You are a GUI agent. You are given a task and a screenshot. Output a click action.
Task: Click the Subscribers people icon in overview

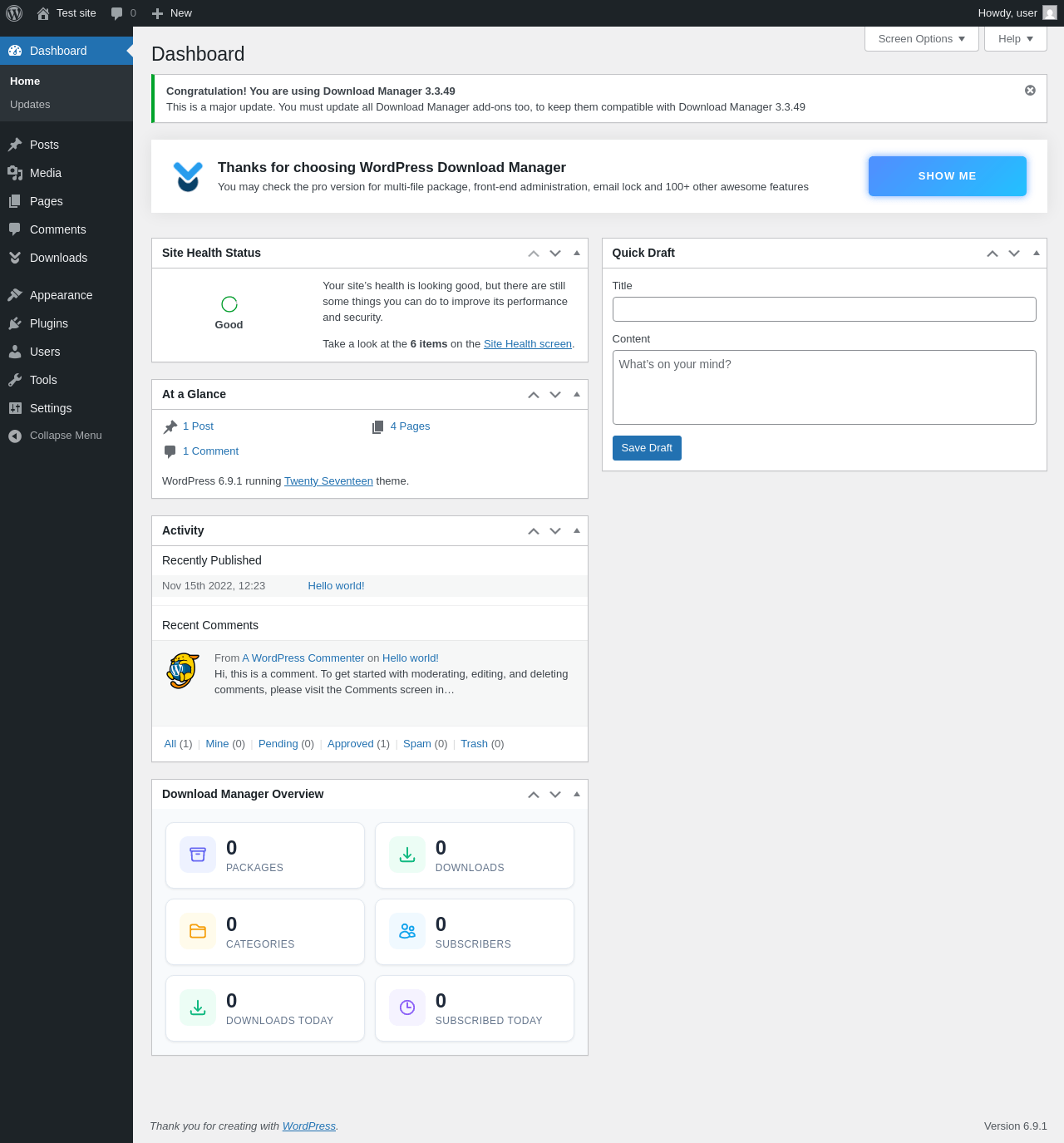407,931
